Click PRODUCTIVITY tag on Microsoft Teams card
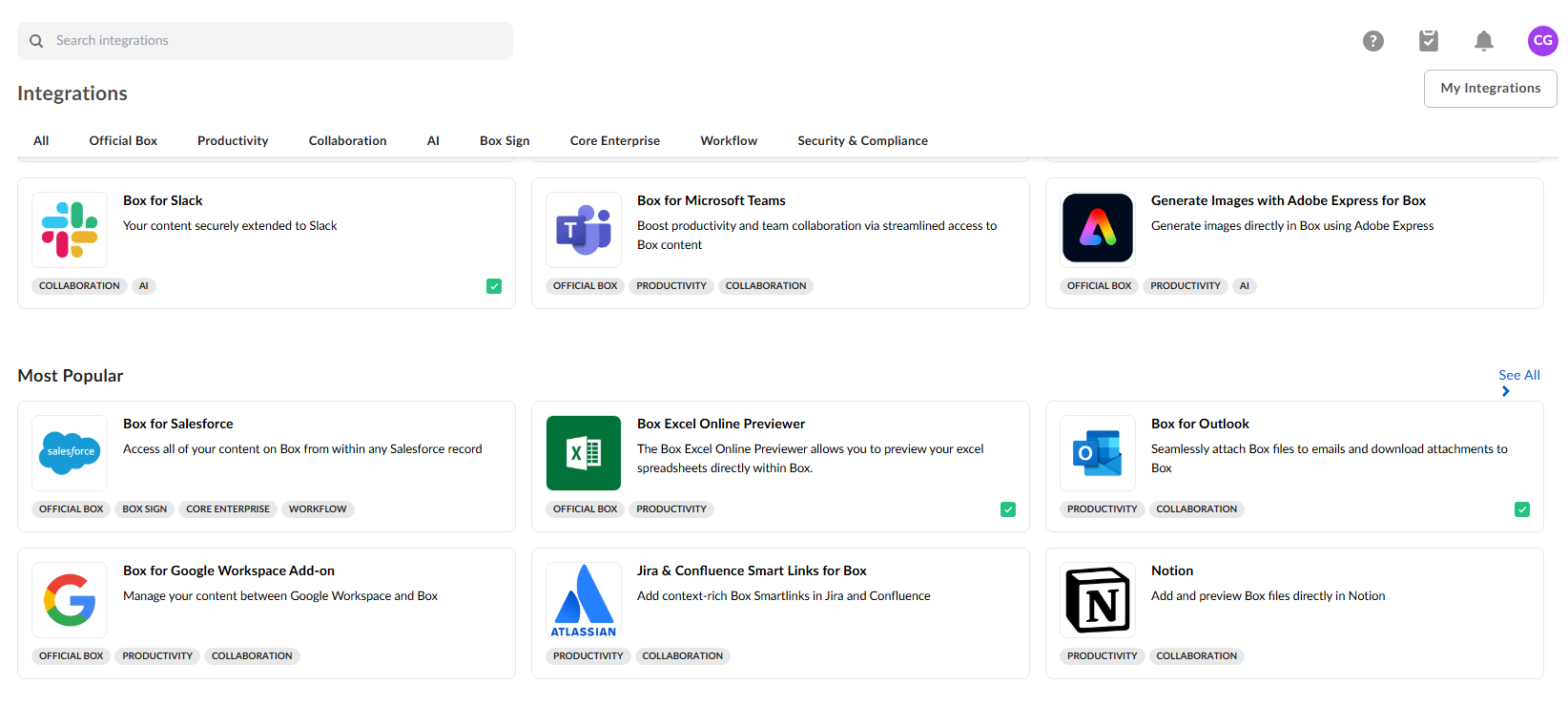 coord(671,286)
